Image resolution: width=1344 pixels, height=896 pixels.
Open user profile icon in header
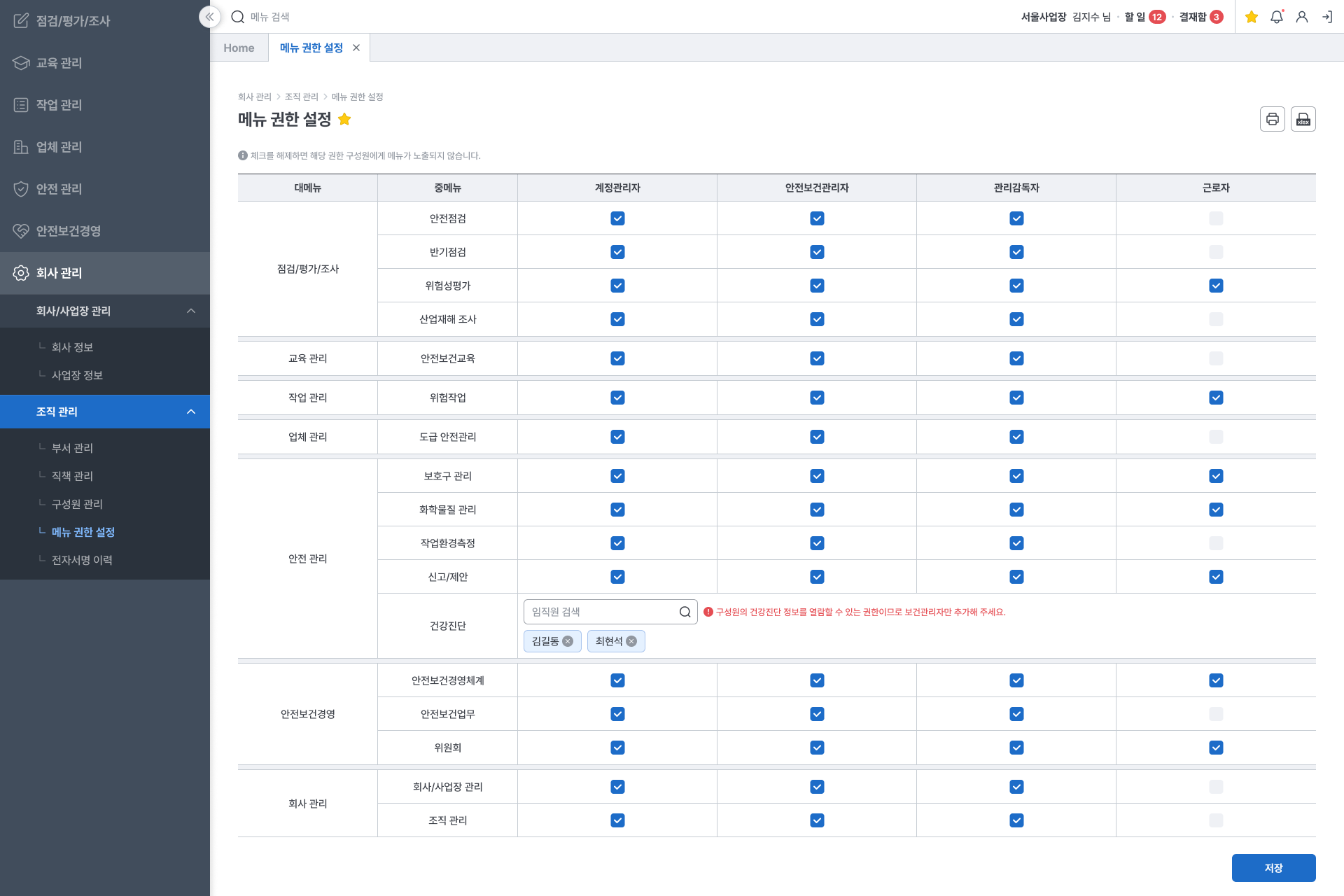pyautogui.click(x=1301, y=17)
